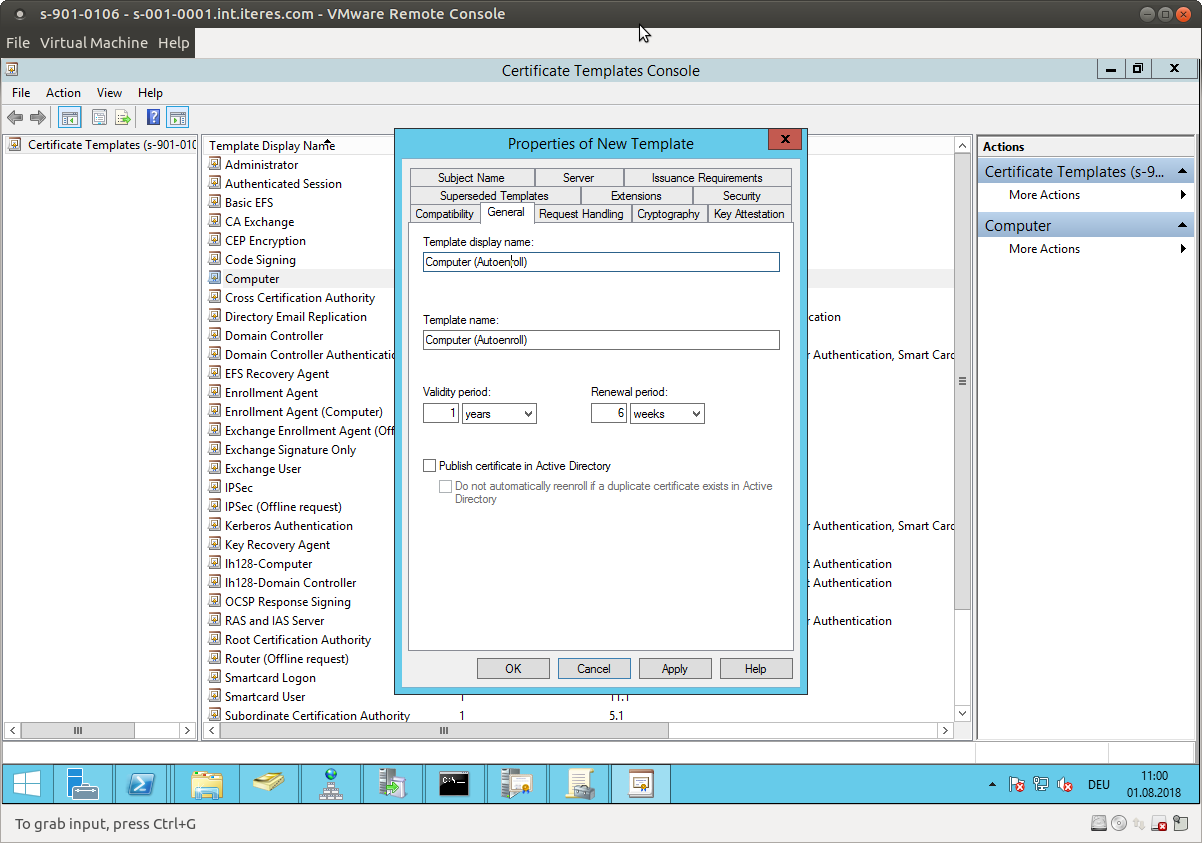Click the IPSec template icon
1202x843 pixels.
click(215, 487)
